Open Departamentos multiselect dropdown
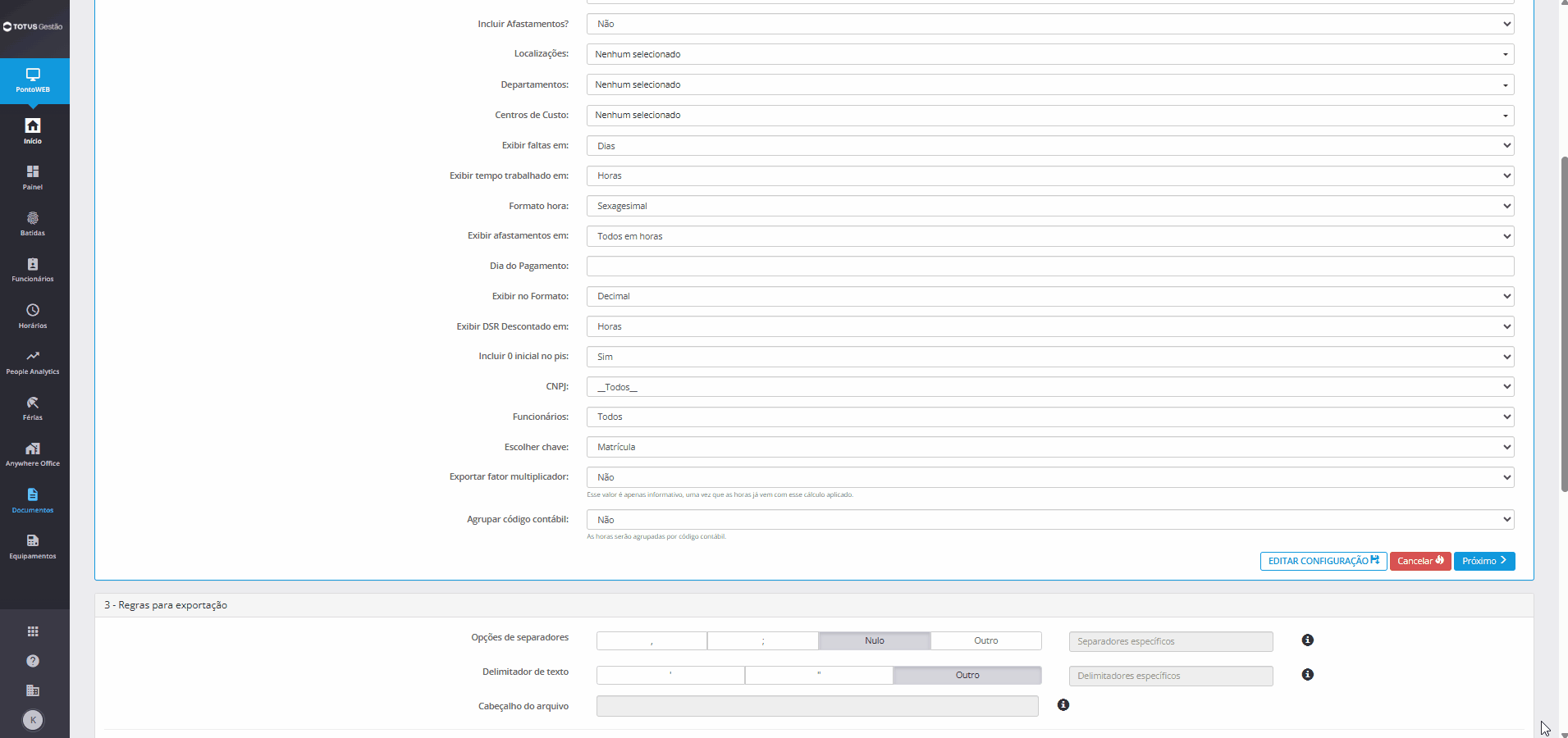Image resolution: width=1568 pixels, height=738 pixels. [1050, 84]
